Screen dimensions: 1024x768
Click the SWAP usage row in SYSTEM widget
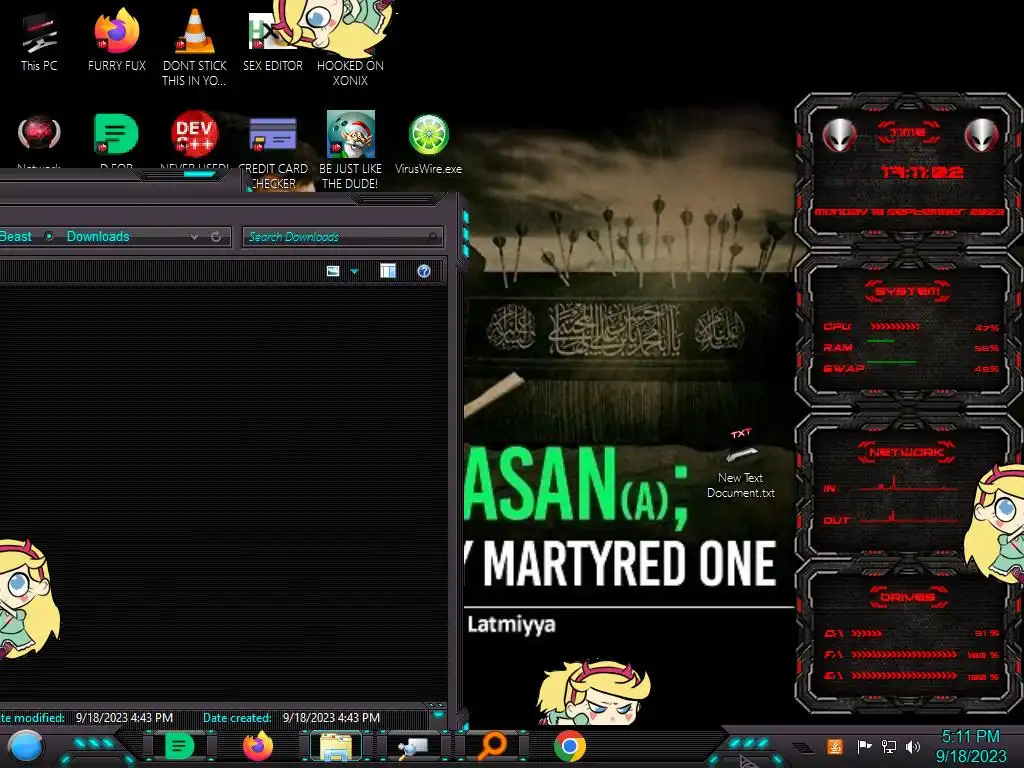(911, 368)
